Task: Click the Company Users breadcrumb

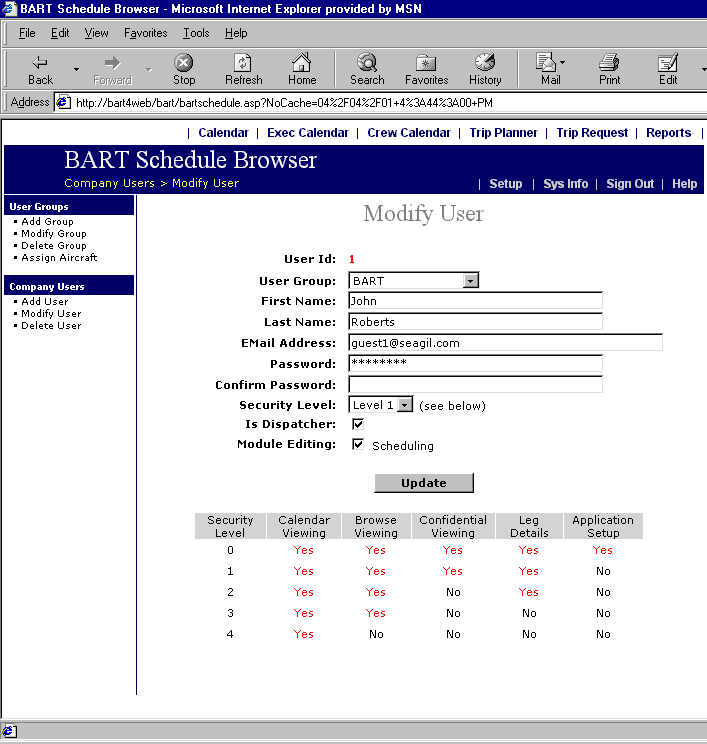Action: tap(110, 183)
